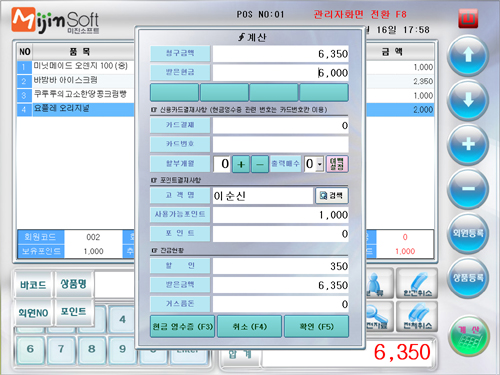This screenshot has height=375, width=500.
Task: Click second blank teal quick-cash button
Action: 224,92
